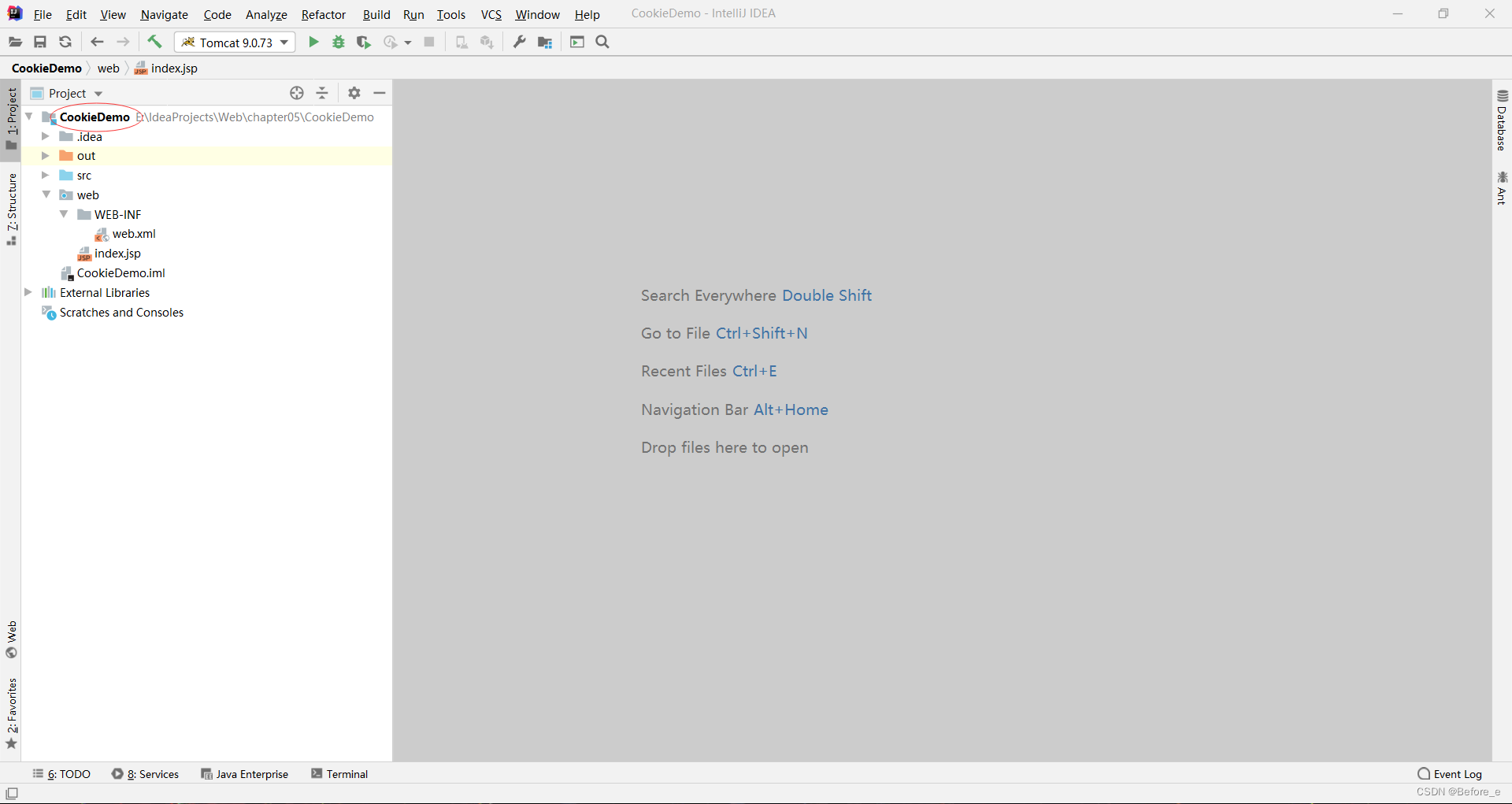
Task: Expand the .idea folder
Action: pyautogui.click(x=46, y=136)
